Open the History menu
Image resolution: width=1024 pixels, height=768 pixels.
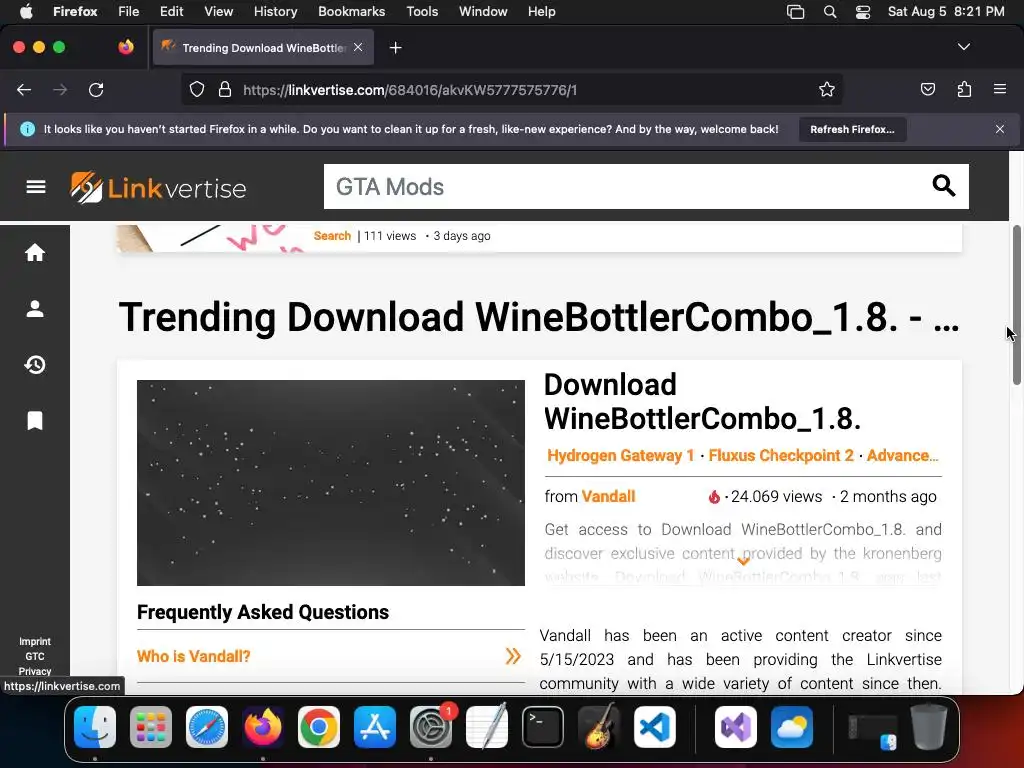275,12
